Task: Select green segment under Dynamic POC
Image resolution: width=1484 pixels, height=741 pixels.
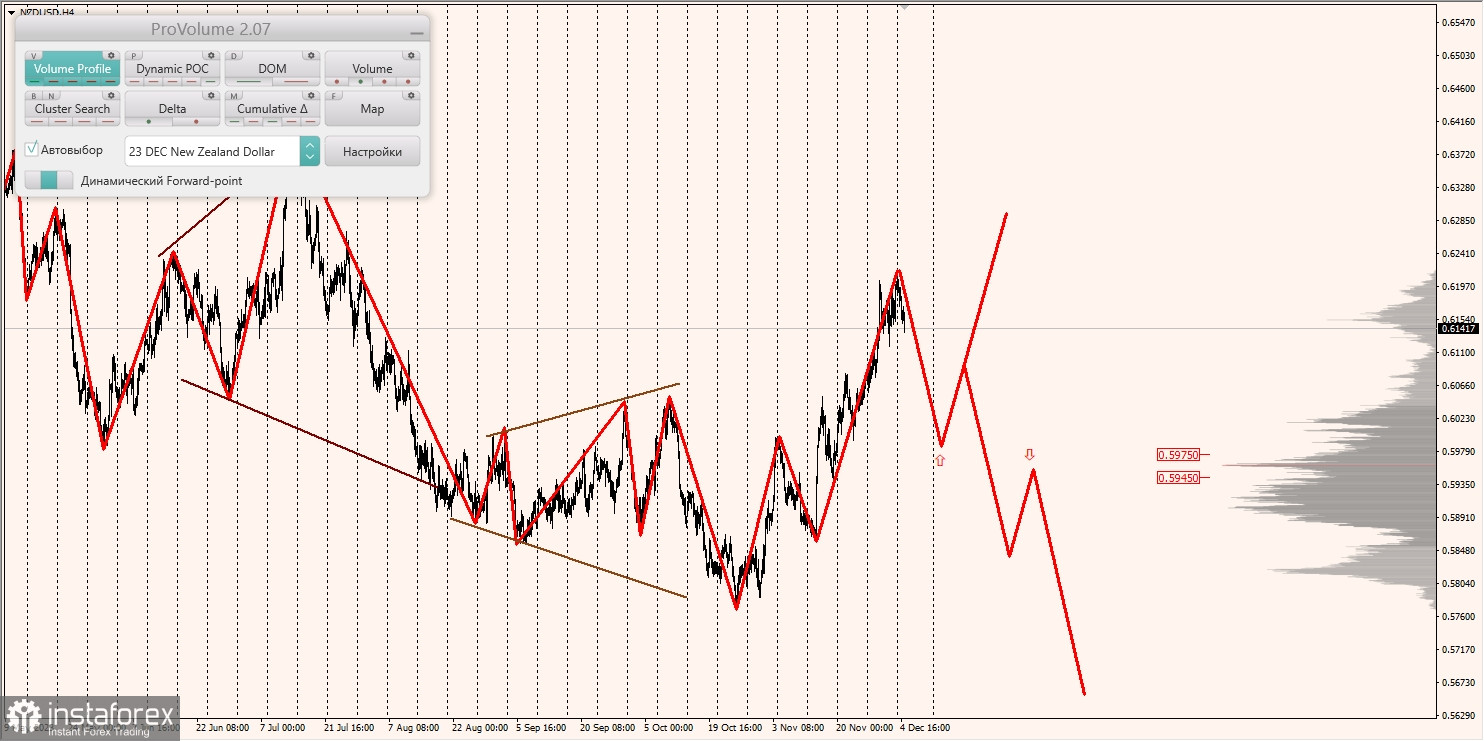Action: [210, 81]
